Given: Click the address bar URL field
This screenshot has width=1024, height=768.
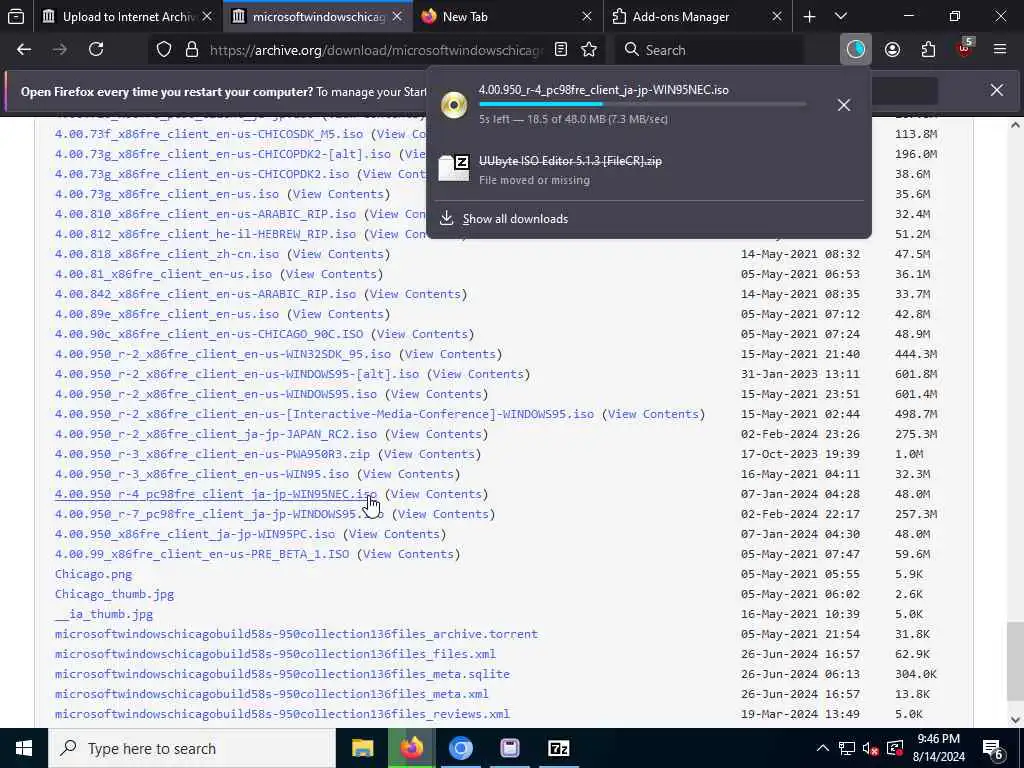Looking at the screenshot, I should [376, 50].
